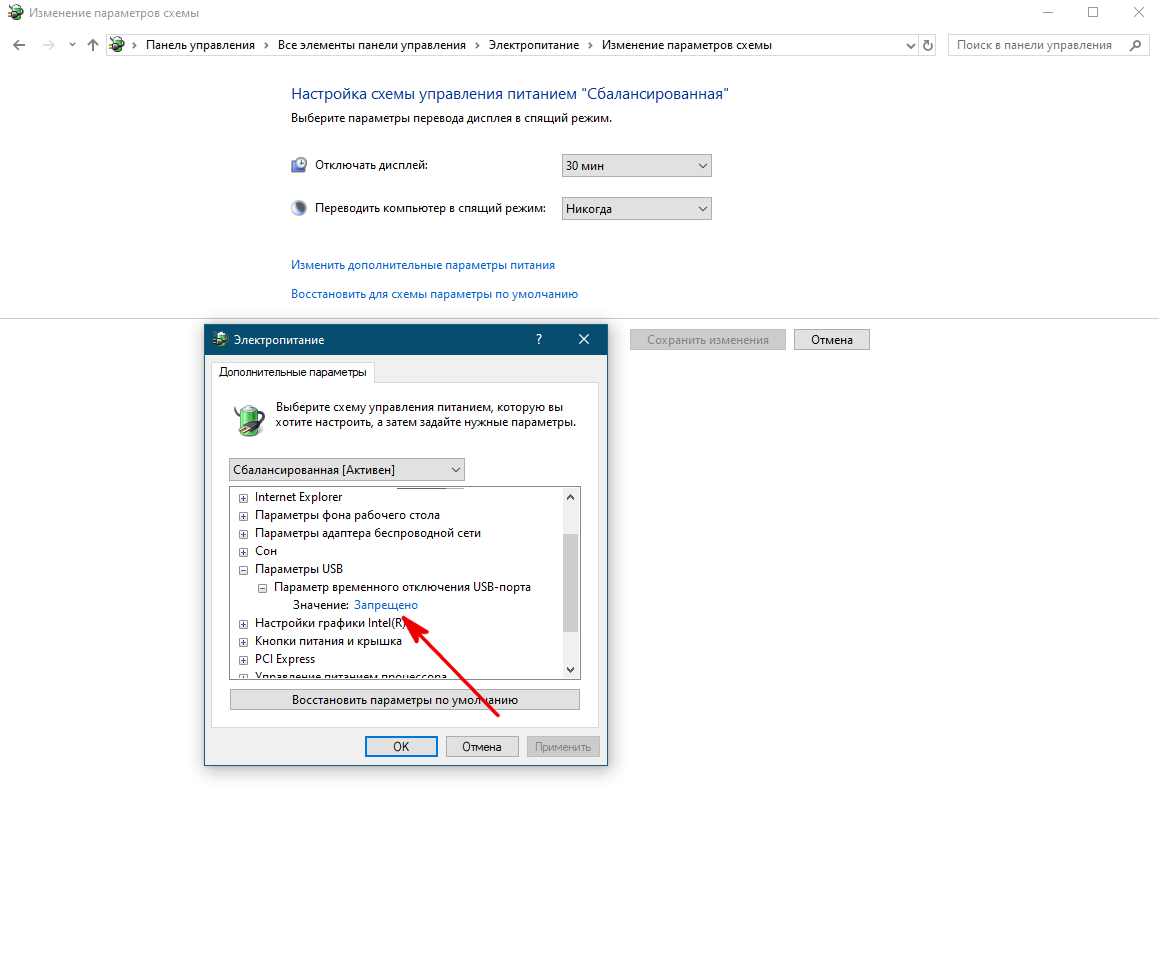Open the recent locations dropdown arrow
1159x978 pixels.
tap(71, 45)
